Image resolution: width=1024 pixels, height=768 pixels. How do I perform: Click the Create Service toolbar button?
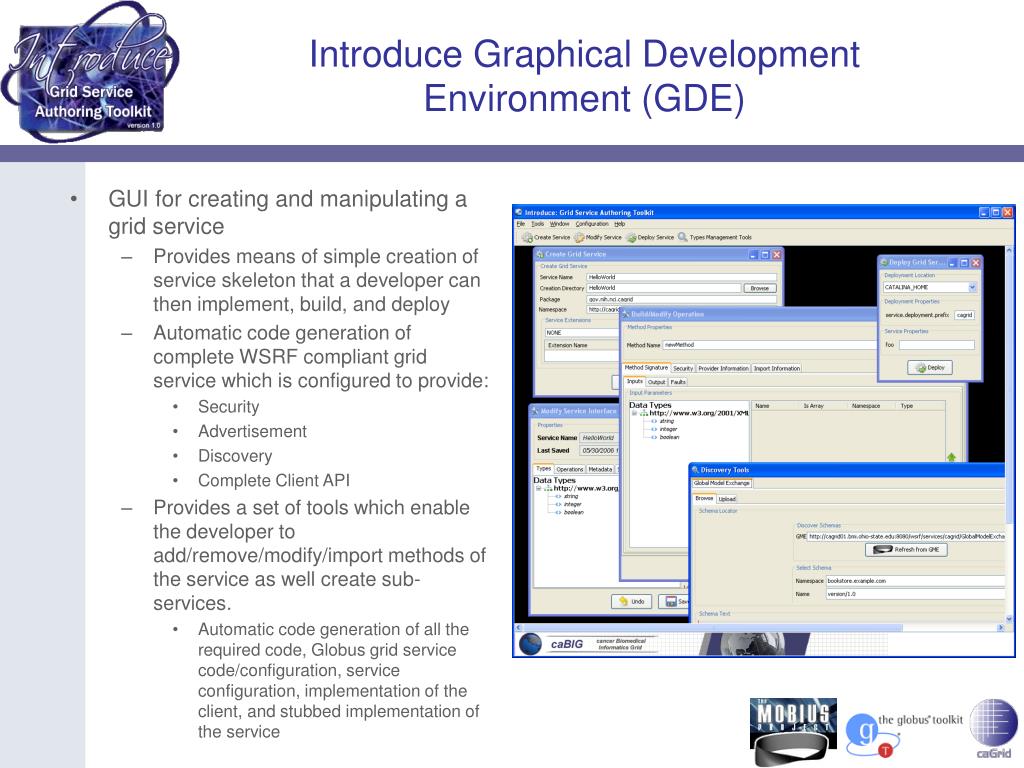click(x=546, y=237)
